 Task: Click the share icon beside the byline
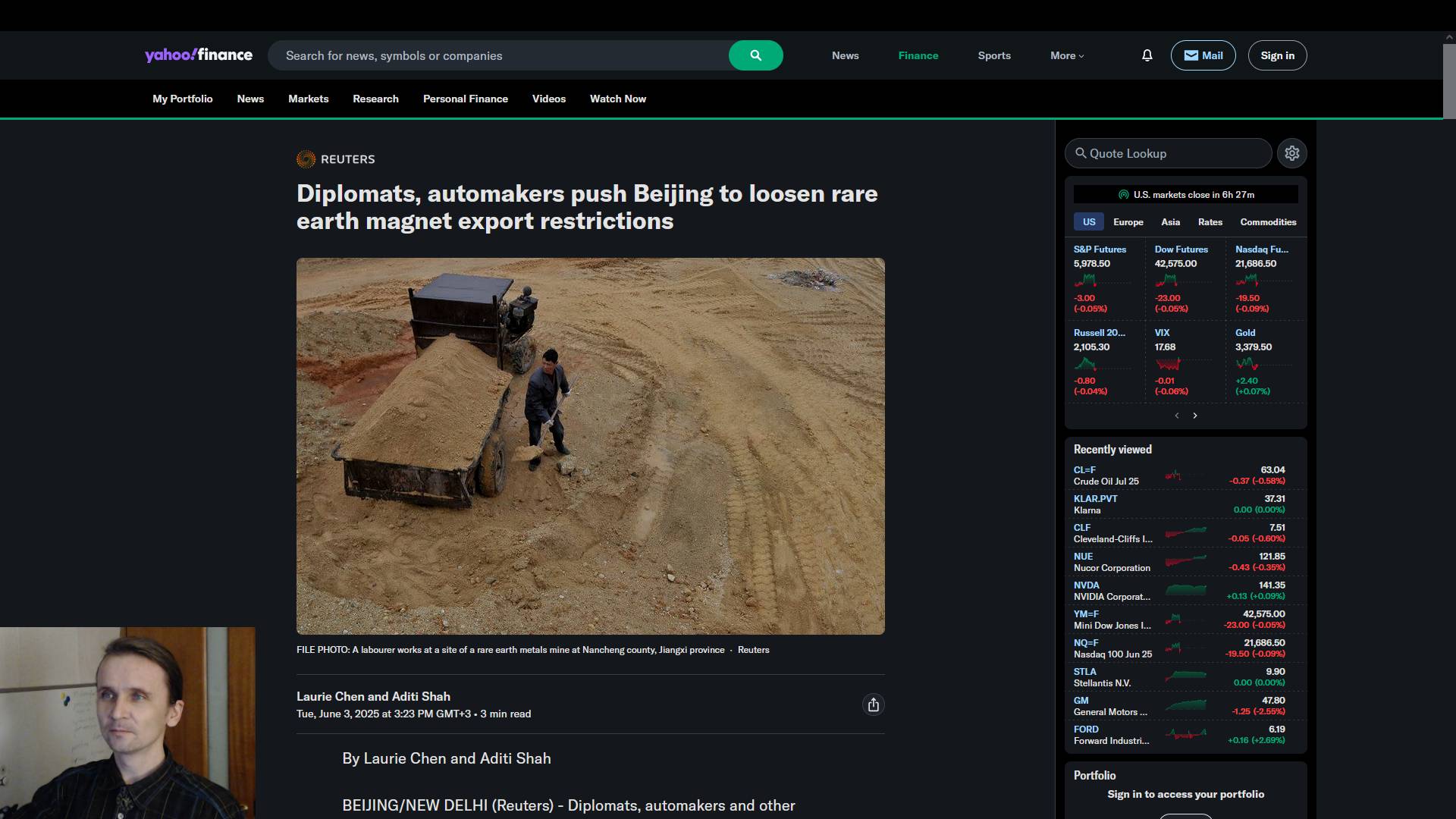click(873, 705)
